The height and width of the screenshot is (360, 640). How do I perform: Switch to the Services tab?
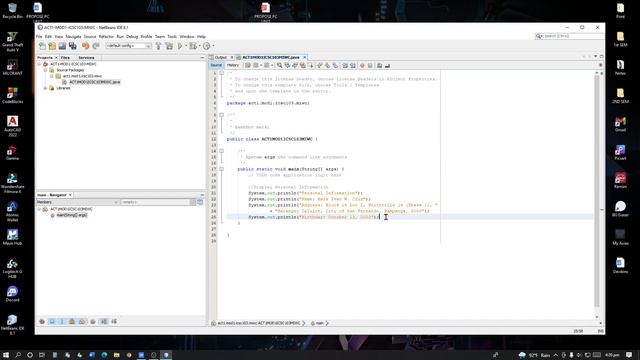pos(86,58)
